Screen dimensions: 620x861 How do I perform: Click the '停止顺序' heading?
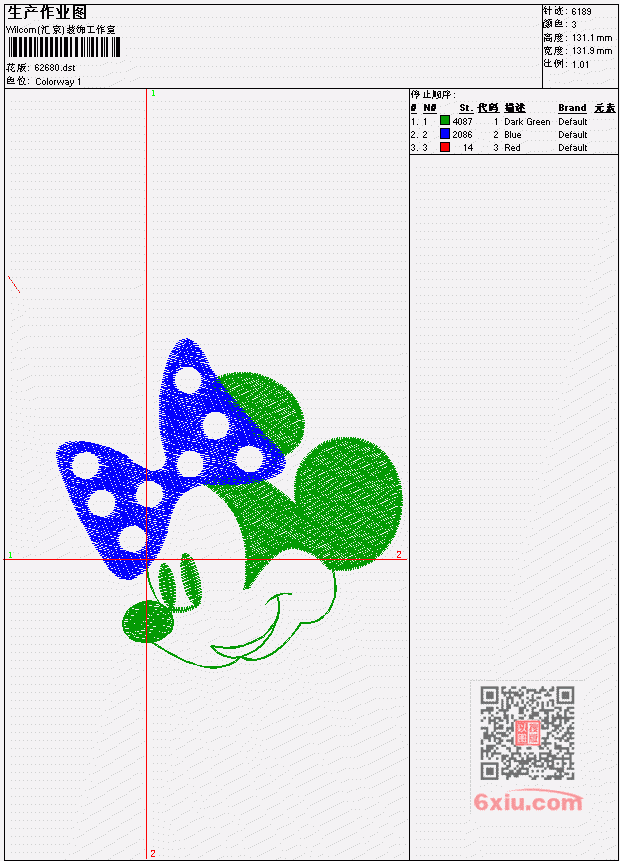click(433, 94)
